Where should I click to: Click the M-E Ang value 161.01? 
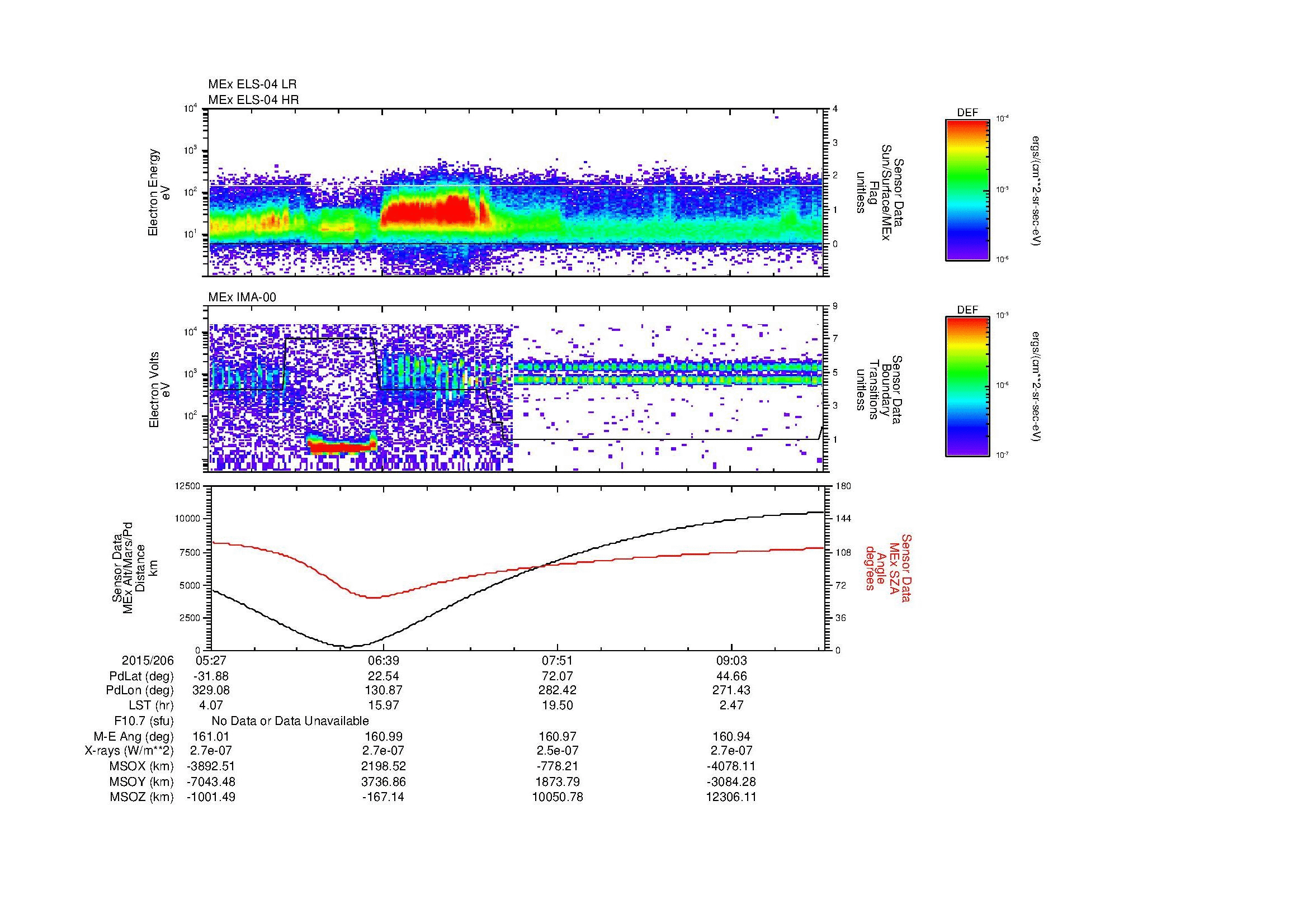(211, 736)
